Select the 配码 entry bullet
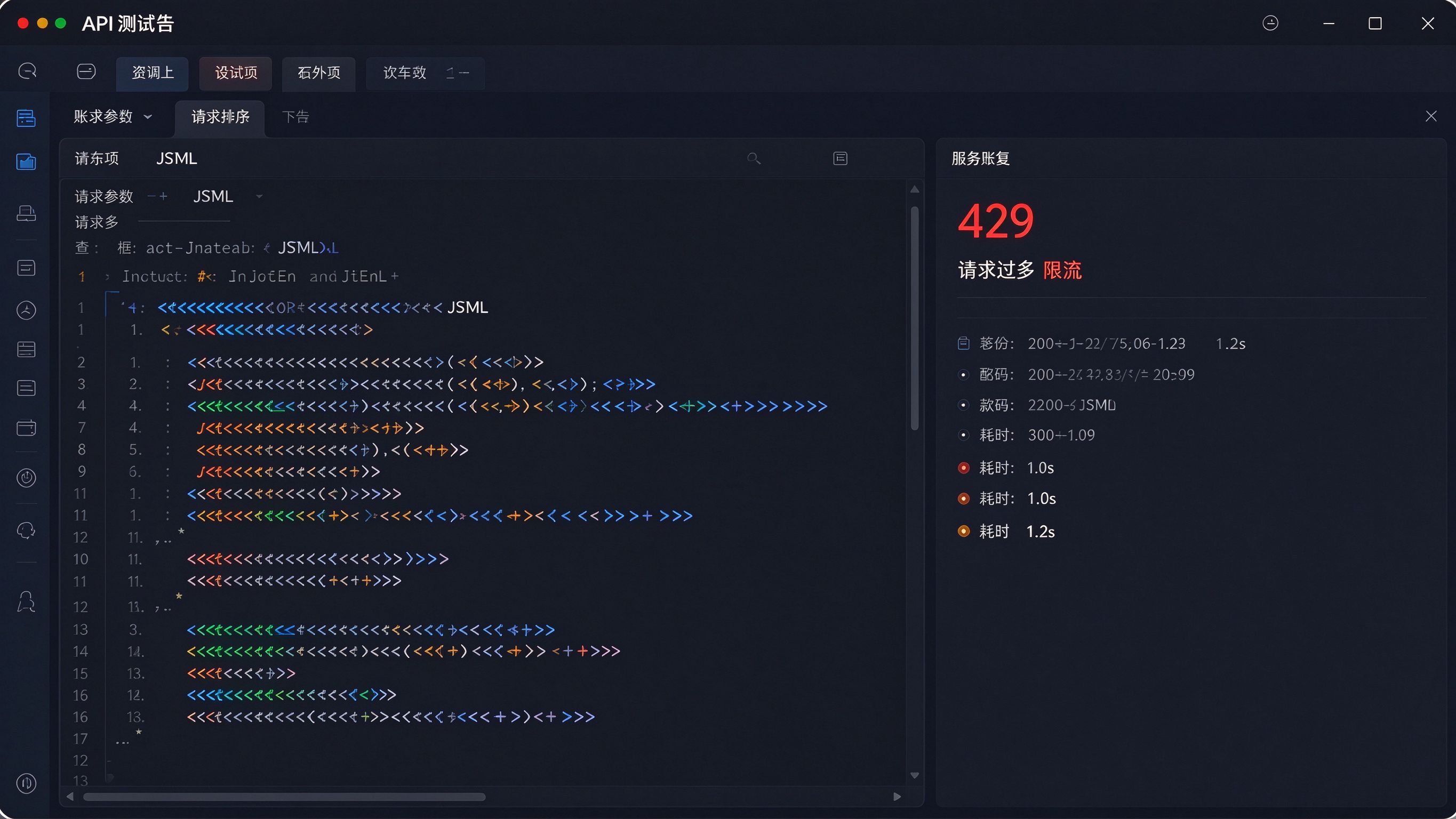Viewport: 1456px width, 819px height. 964,375
